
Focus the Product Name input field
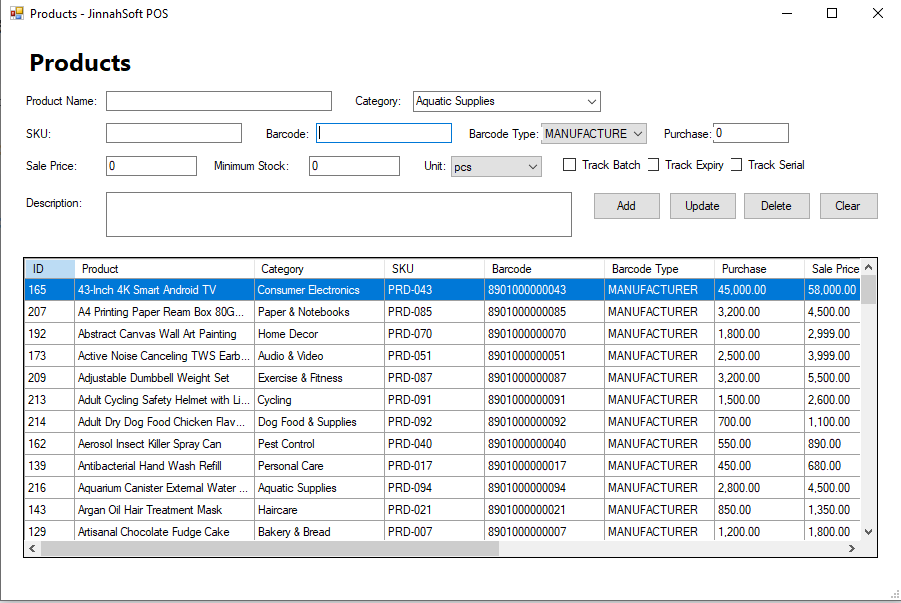(219, 101)
